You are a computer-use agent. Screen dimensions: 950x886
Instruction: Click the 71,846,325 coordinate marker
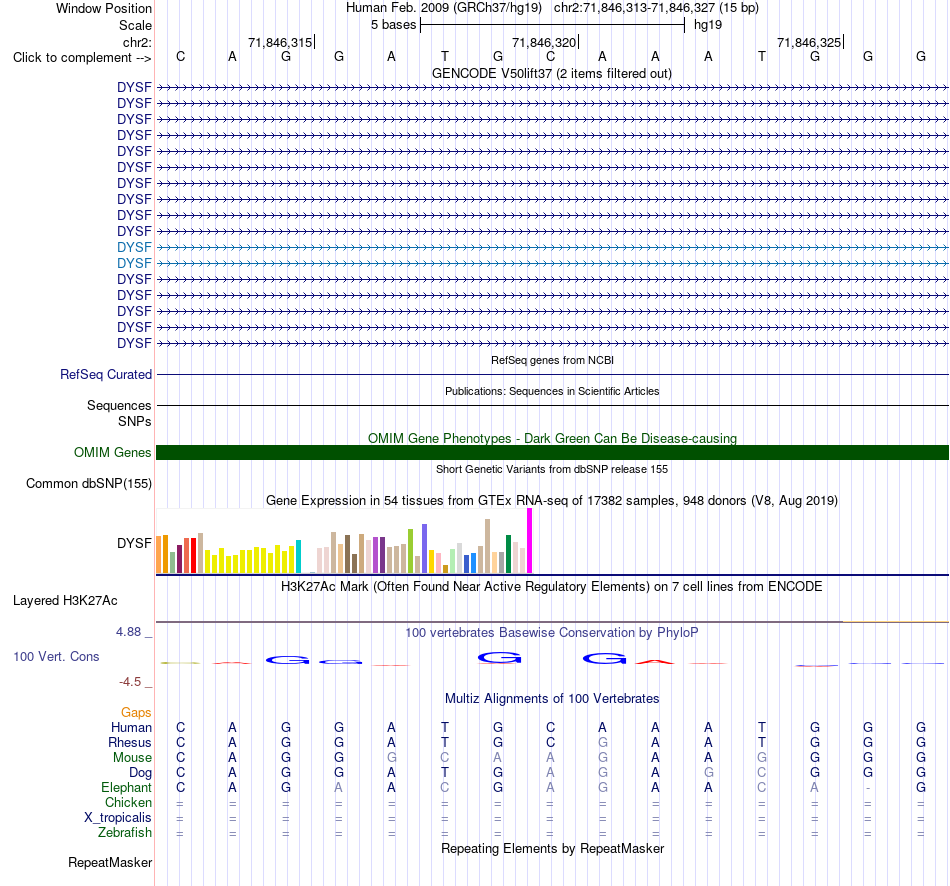[809, 42]
